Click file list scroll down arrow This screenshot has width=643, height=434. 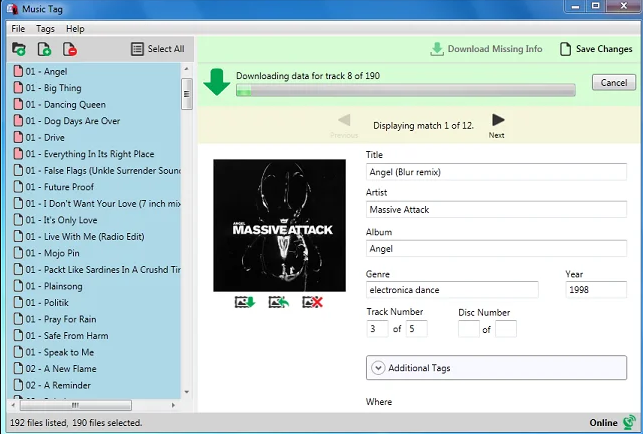(x=187, y=392)
